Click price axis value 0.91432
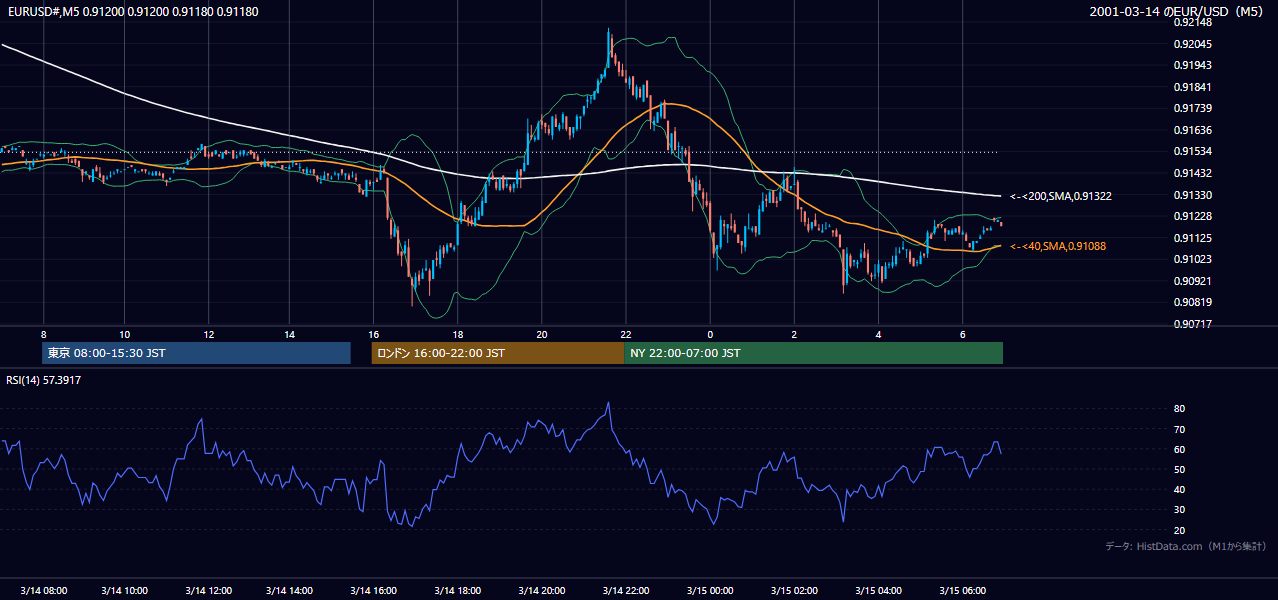The width and height of the screenshot is (1278, 600). pos(1192,173)
